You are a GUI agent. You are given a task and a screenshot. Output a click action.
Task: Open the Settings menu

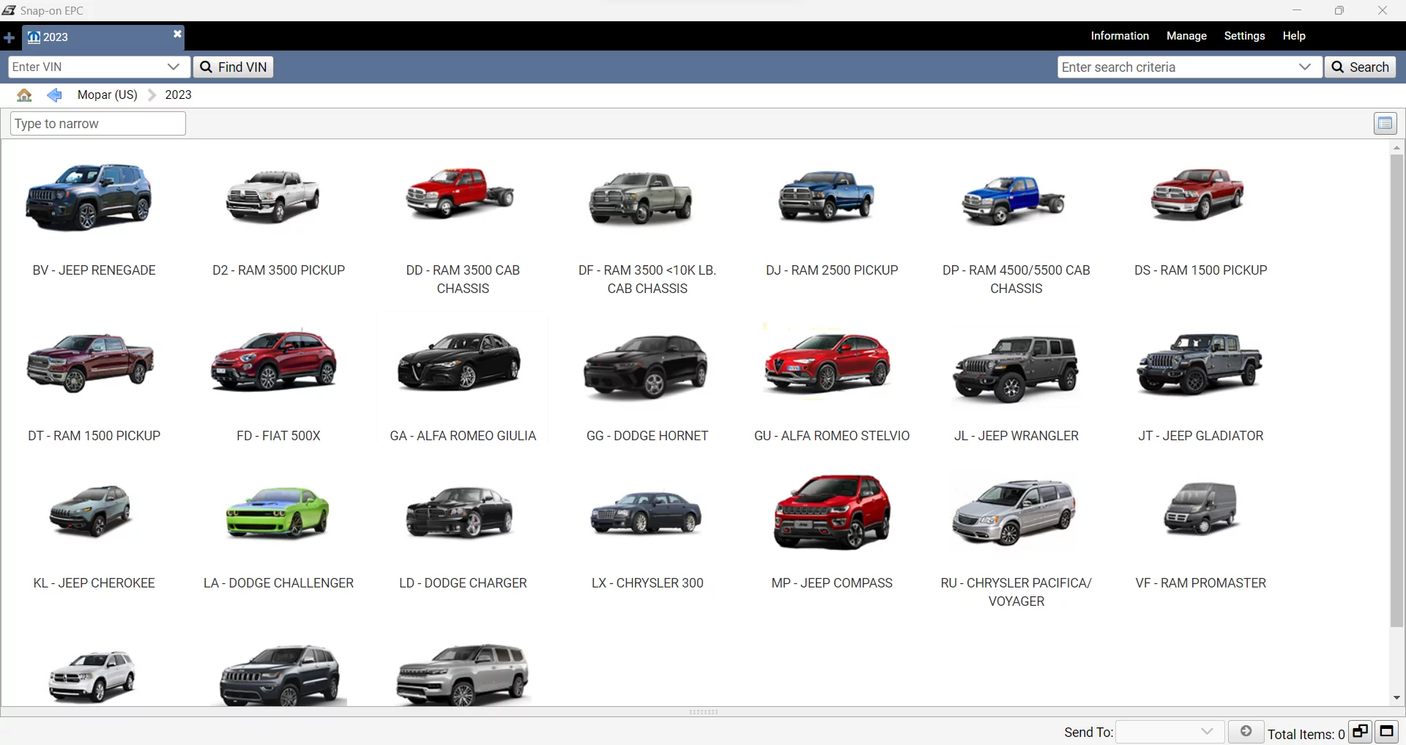pos(1244,35)
